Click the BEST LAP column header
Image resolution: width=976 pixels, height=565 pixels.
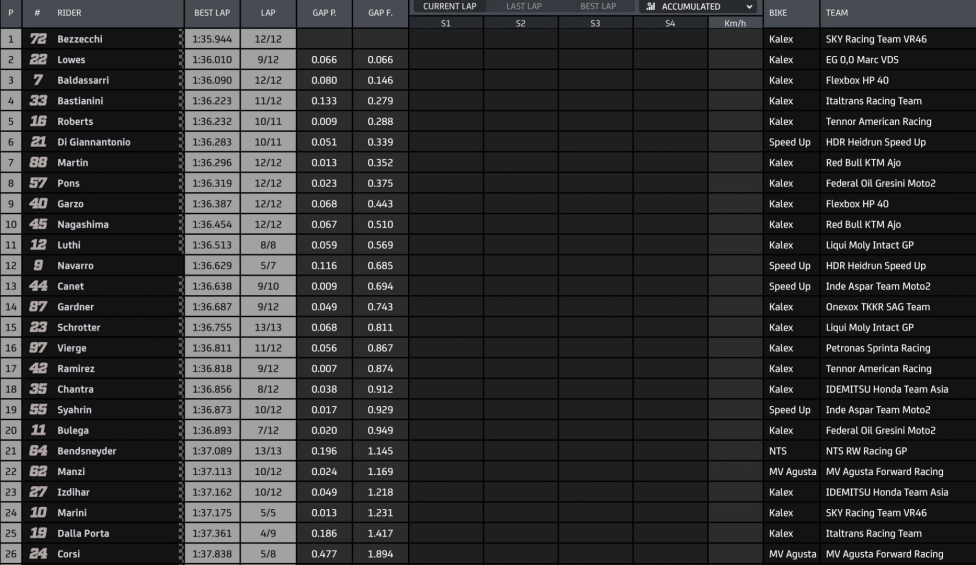212,12
